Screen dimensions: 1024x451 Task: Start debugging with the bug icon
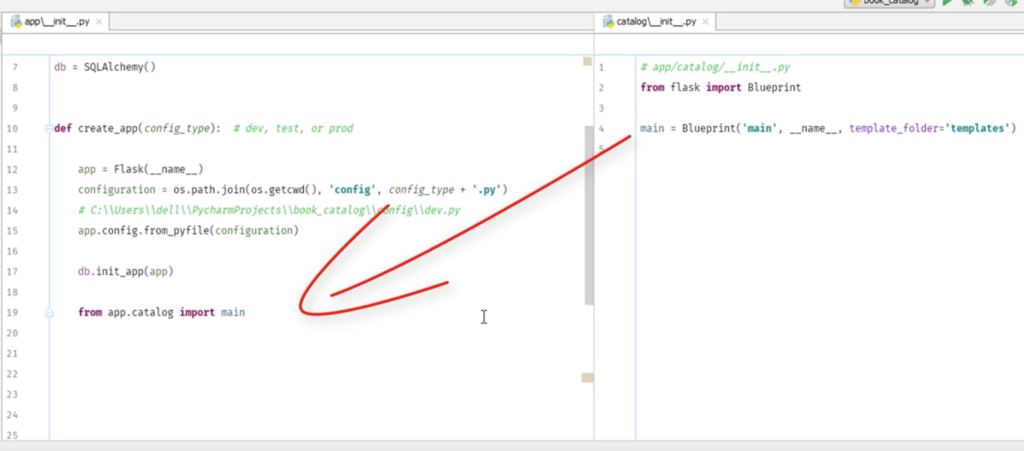pos(968,3)
